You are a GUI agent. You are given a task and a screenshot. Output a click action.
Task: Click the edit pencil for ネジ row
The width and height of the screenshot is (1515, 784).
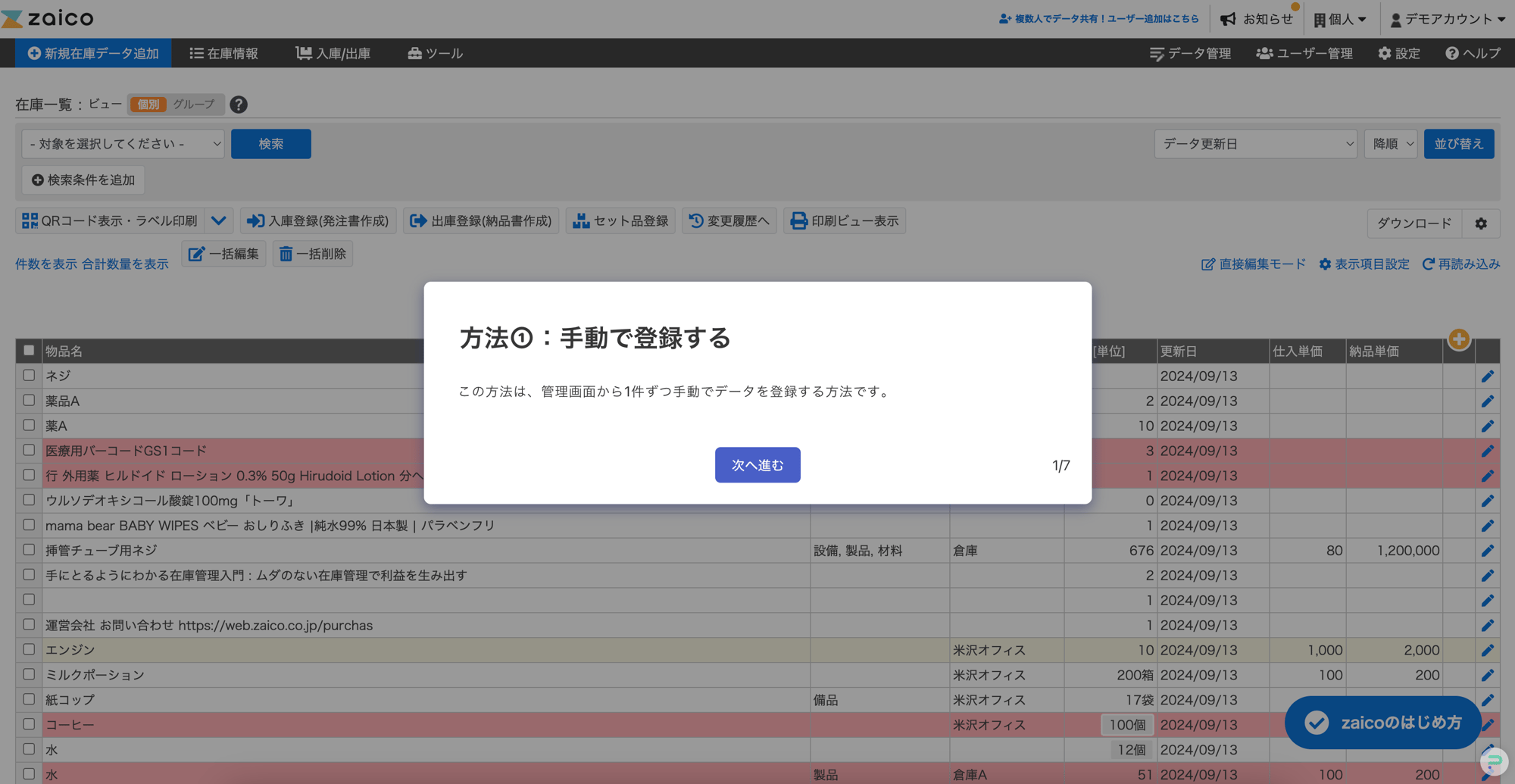[x=1488, y=376]
